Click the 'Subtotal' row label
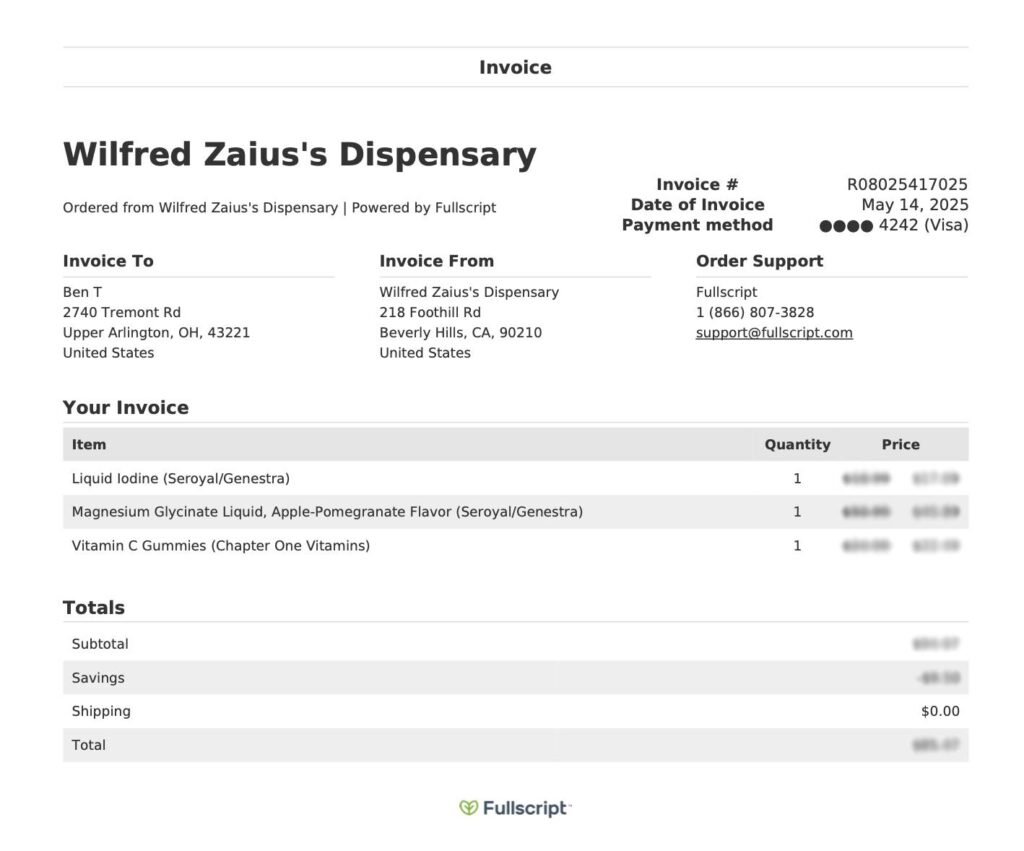The image size is (1024, 851). 100,644
